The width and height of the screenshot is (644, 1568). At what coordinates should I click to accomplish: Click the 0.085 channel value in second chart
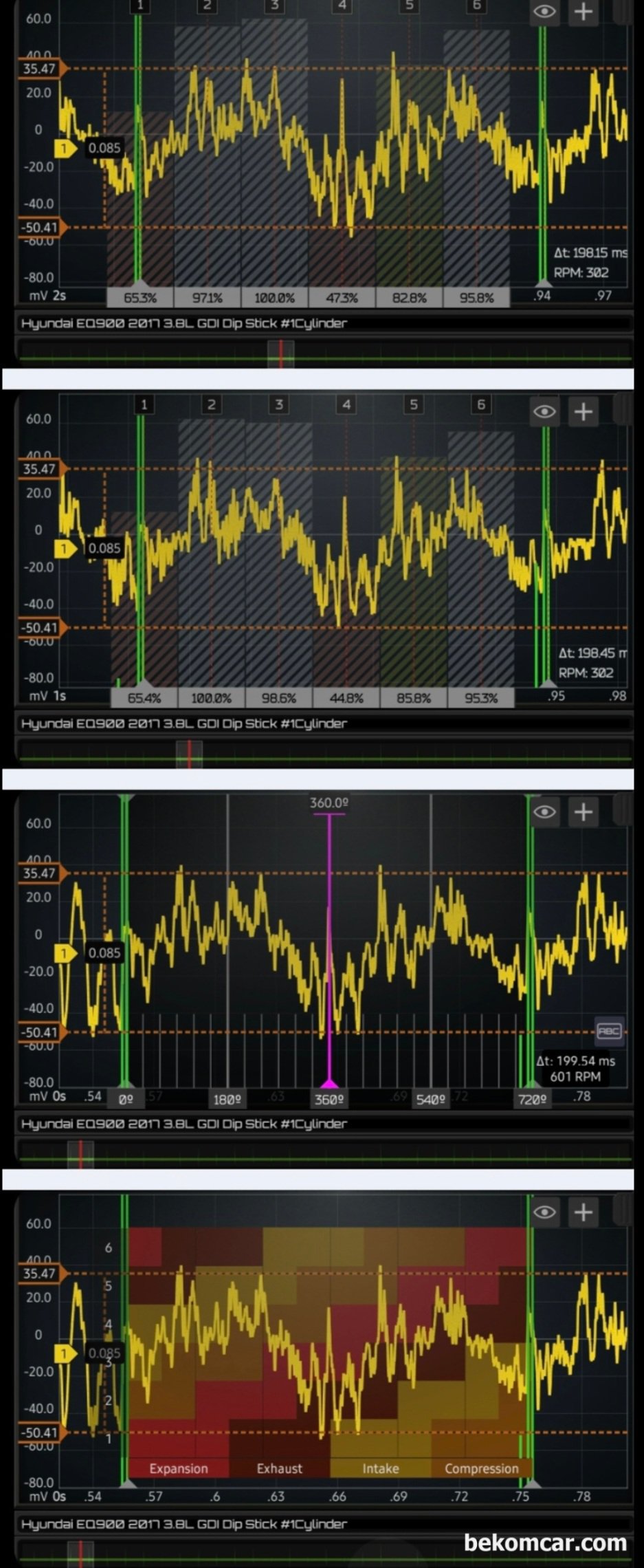(104, 548)
